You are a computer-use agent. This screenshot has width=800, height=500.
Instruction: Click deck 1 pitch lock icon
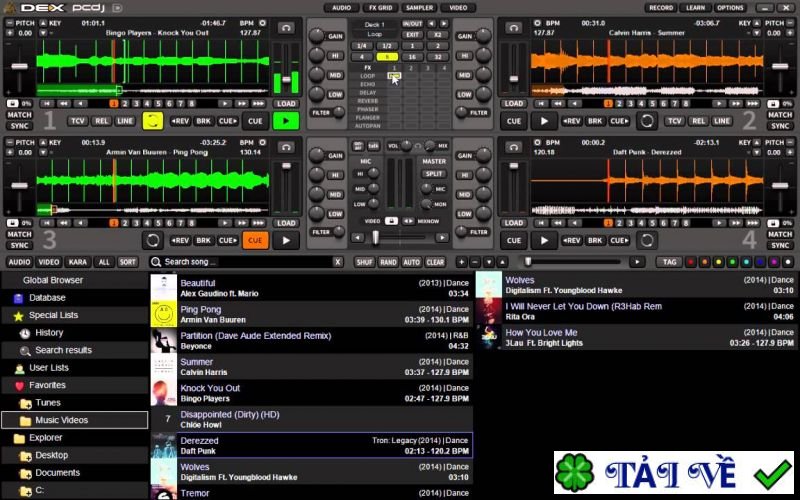12,104
